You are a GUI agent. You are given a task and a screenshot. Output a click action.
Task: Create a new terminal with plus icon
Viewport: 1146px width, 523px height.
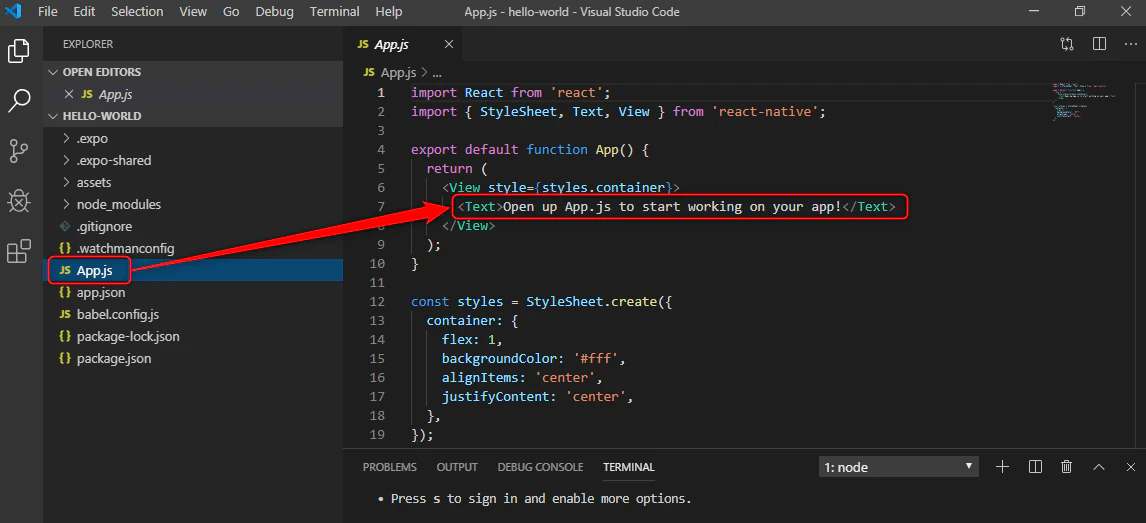1003,467
